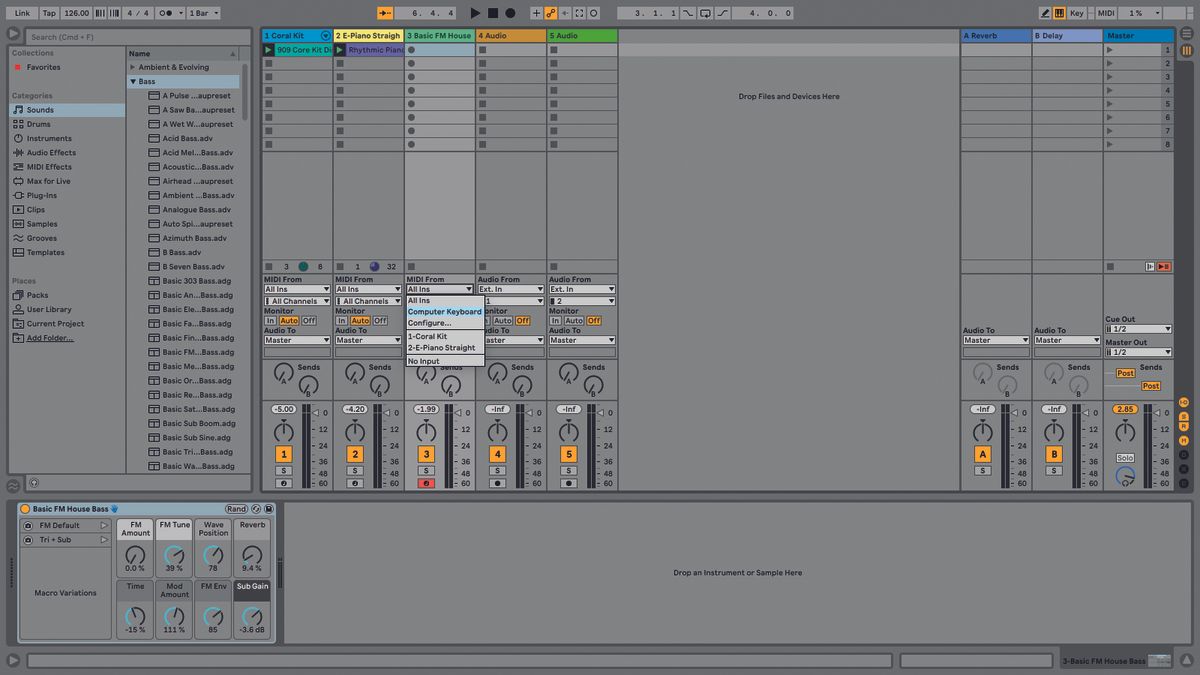Open the Max for Live category

67,181
